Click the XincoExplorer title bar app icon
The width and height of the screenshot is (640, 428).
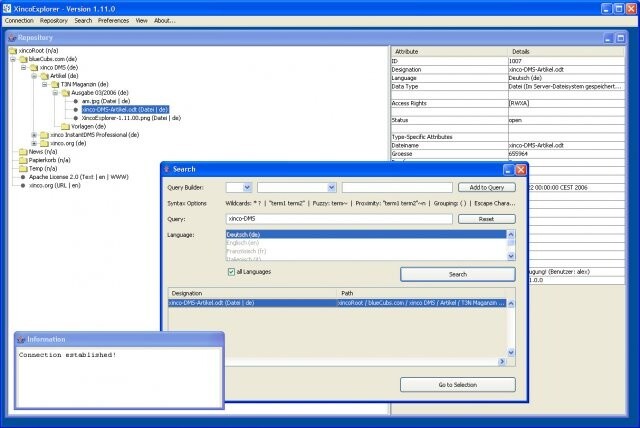click(7, 8)
